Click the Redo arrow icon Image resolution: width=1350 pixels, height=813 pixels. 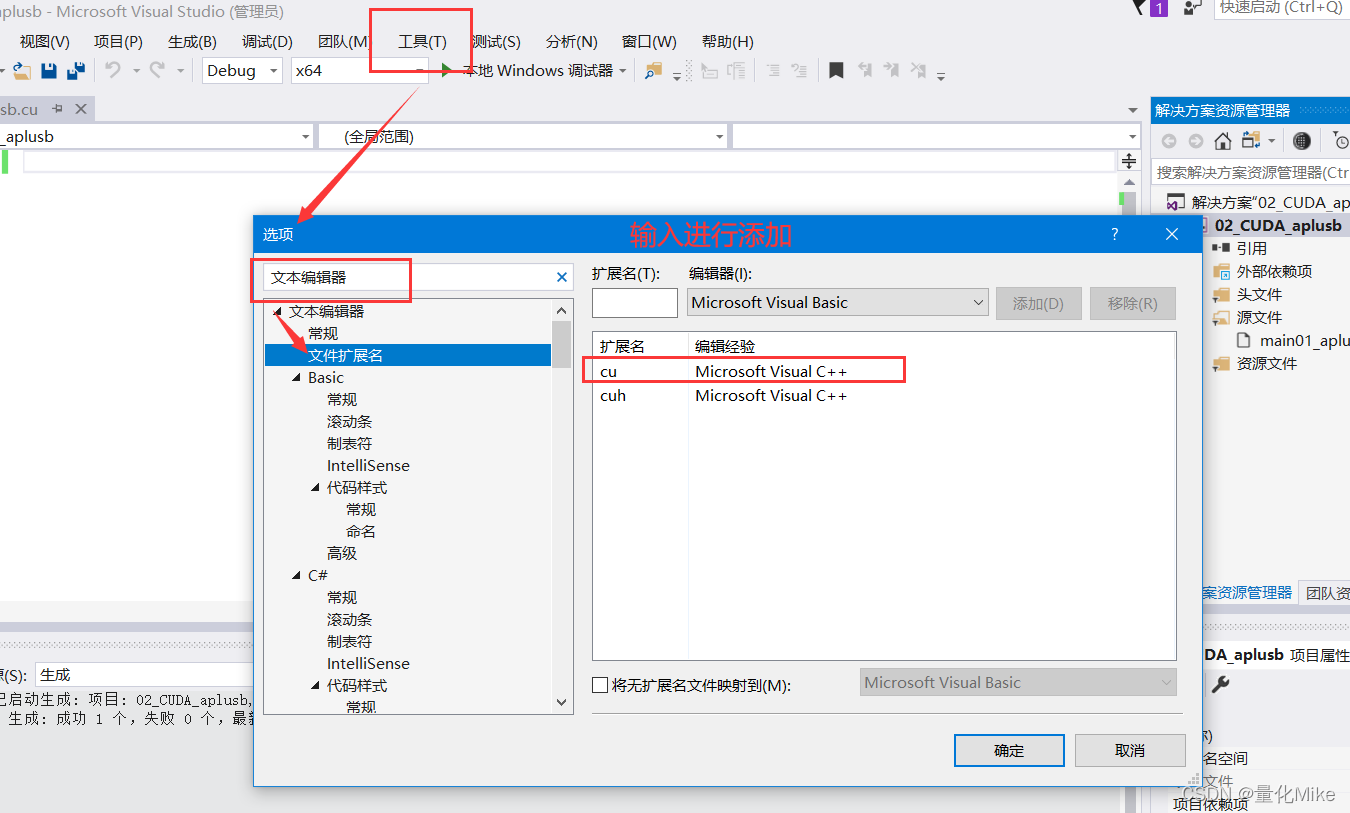(157, 70)
